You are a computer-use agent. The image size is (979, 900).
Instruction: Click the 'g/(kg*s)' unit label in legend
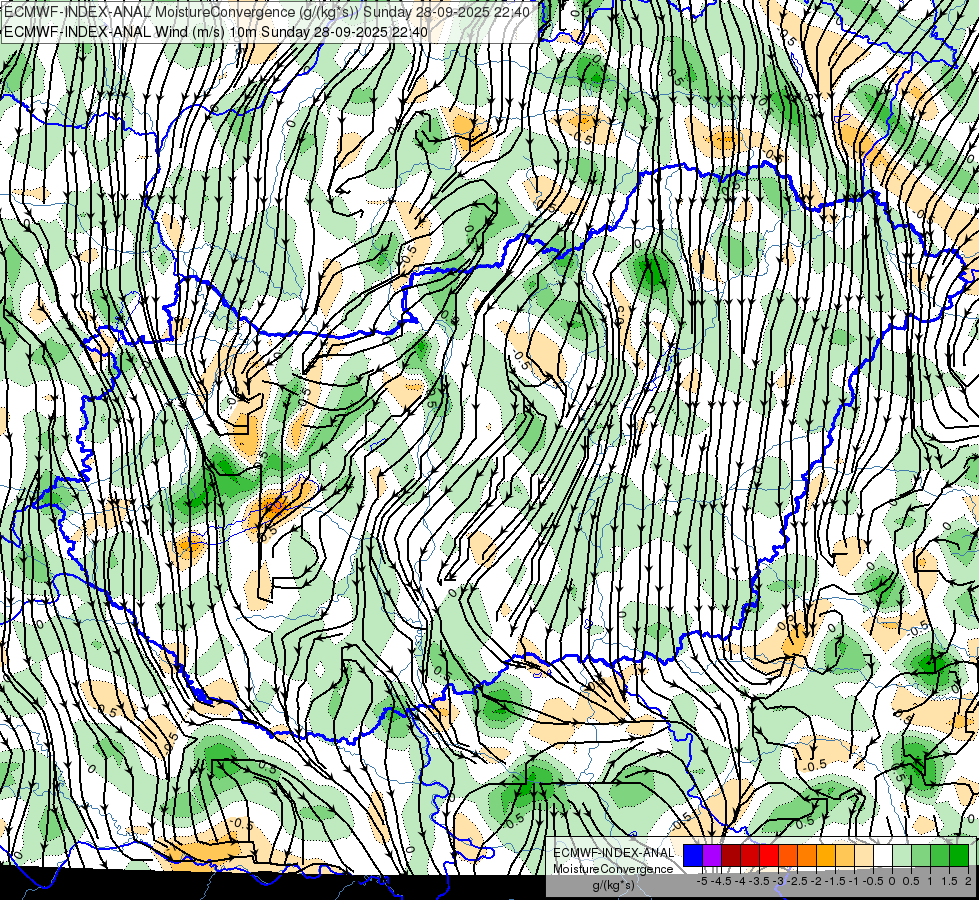[613, 885]
